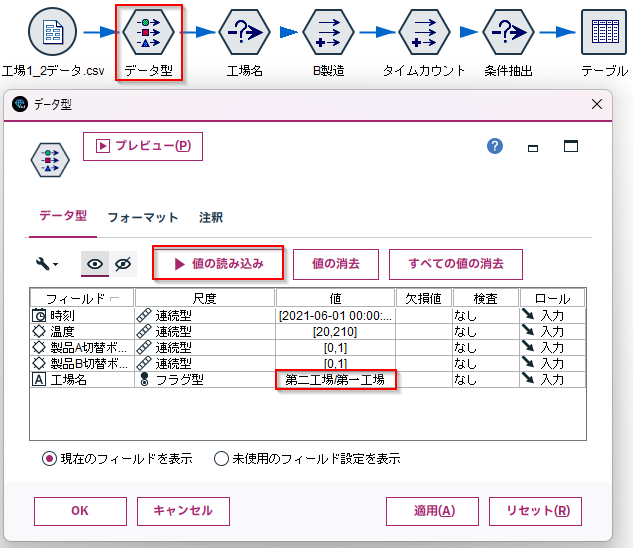This screenshot has width=633, height=548.
Task: Click the OK button
Action: point(80,511)
